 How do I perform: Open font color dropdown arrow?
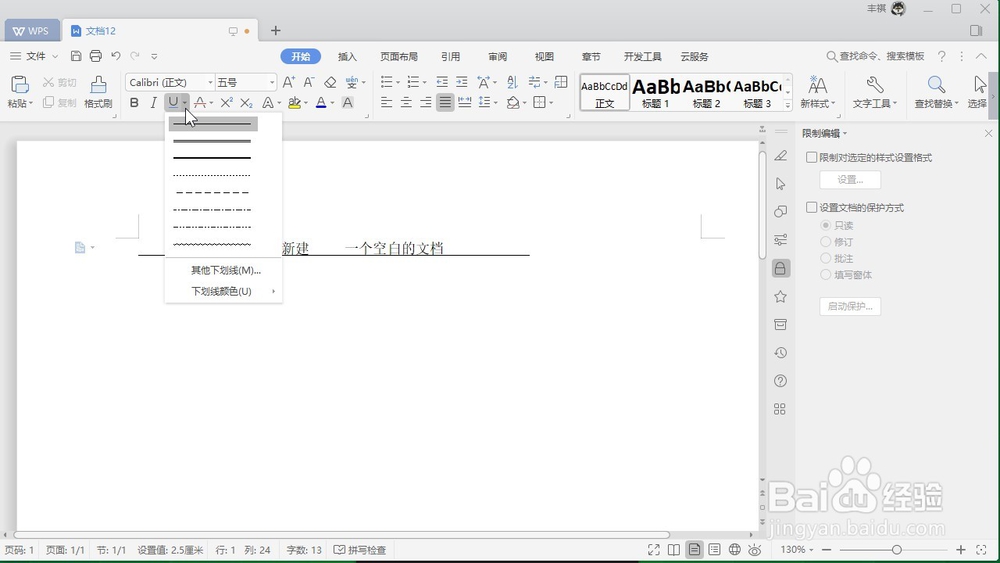tap(332, 103)
